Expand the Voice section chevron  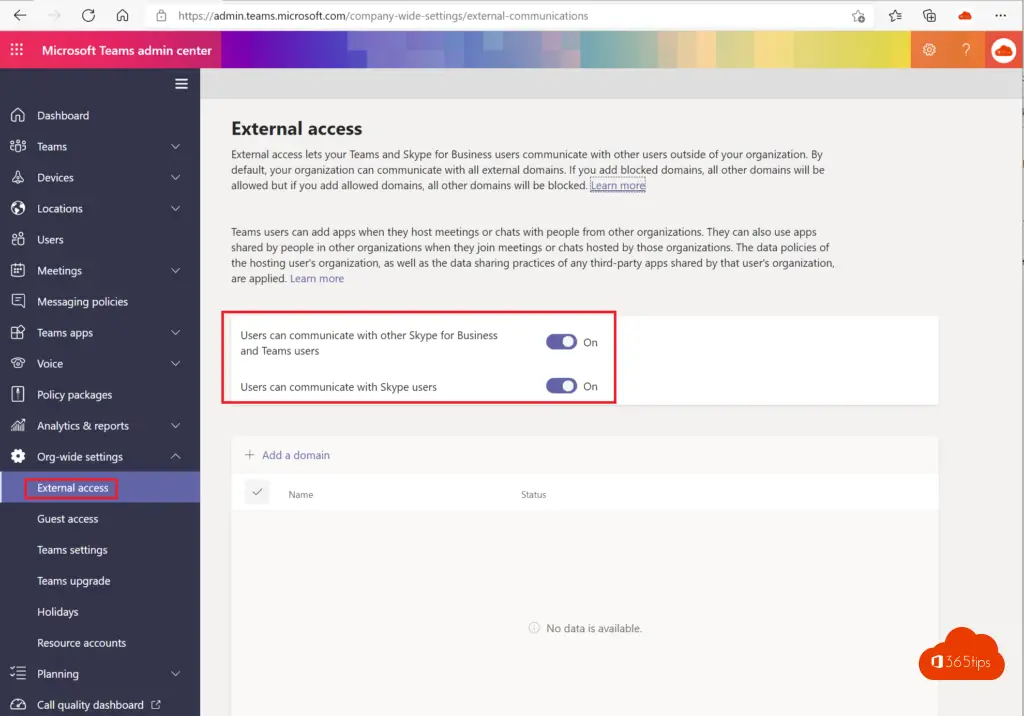176,364
